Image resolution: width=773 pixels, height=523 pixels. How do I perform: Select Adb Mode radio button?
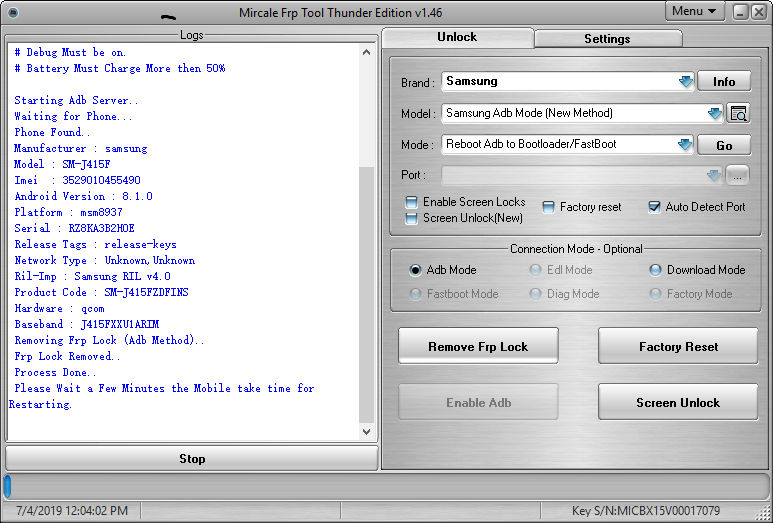(415, 270)
